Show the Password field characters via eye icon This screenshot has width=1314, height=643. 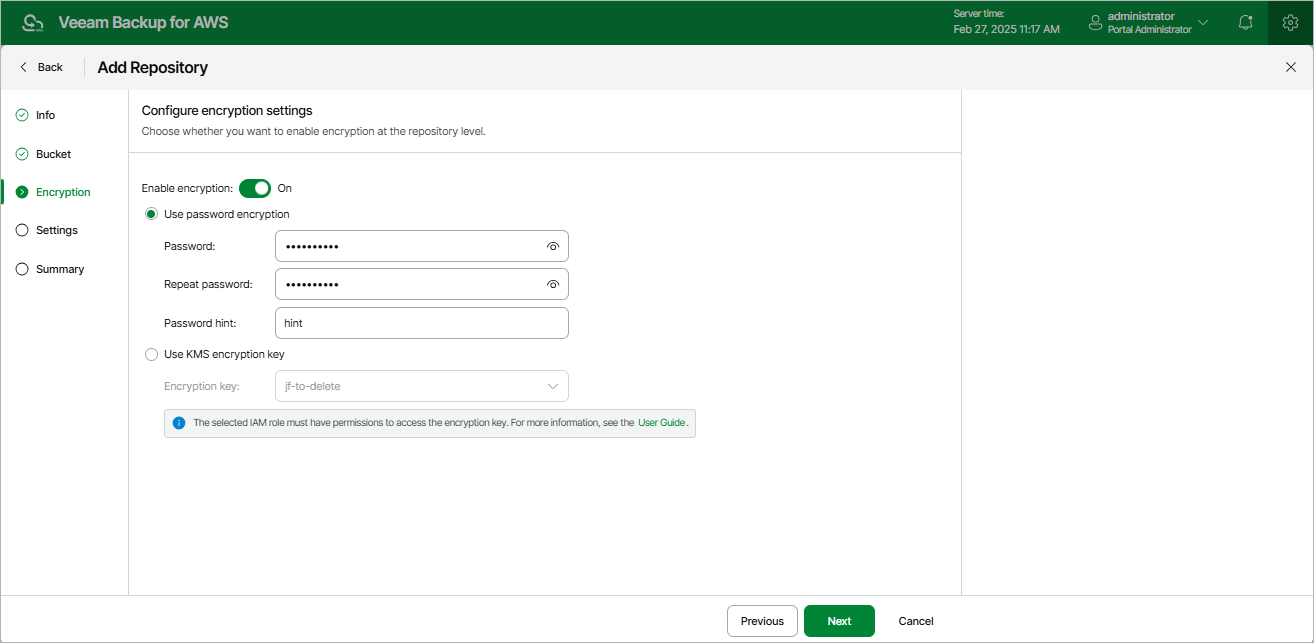(x=553, y=246)
